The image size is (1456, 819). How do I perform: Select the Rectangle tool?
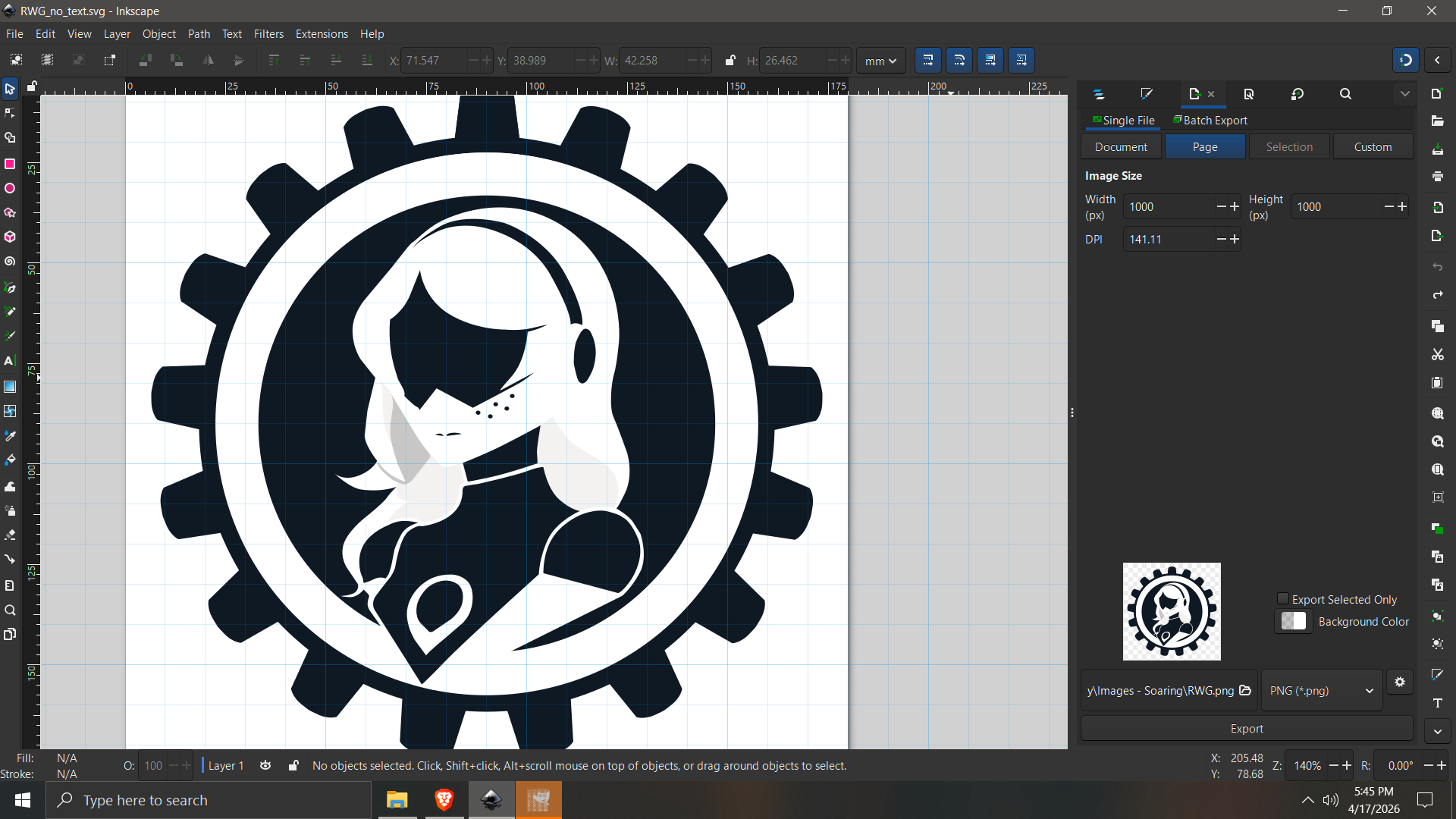coord(10,164)
